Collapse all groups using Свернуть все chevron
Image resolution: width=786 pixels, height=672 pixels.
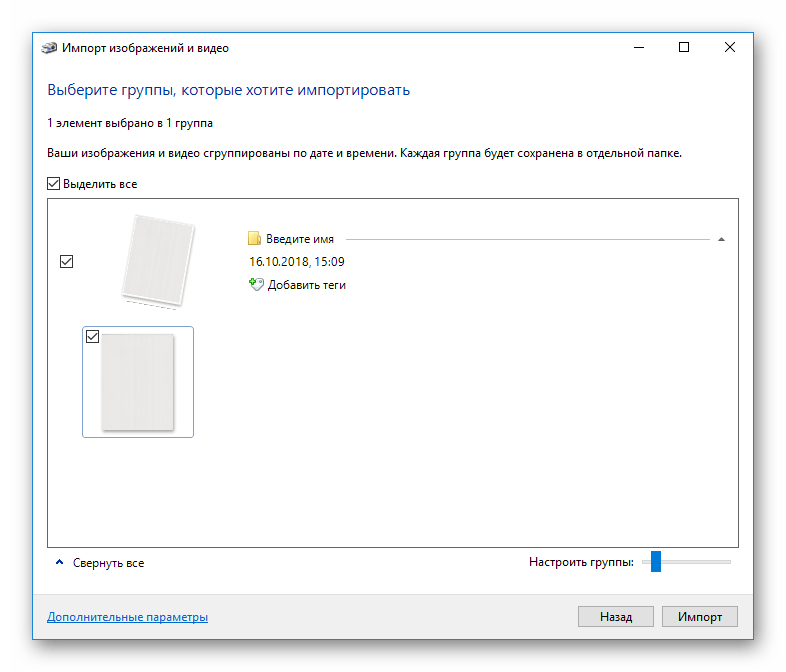click(59, 563)
